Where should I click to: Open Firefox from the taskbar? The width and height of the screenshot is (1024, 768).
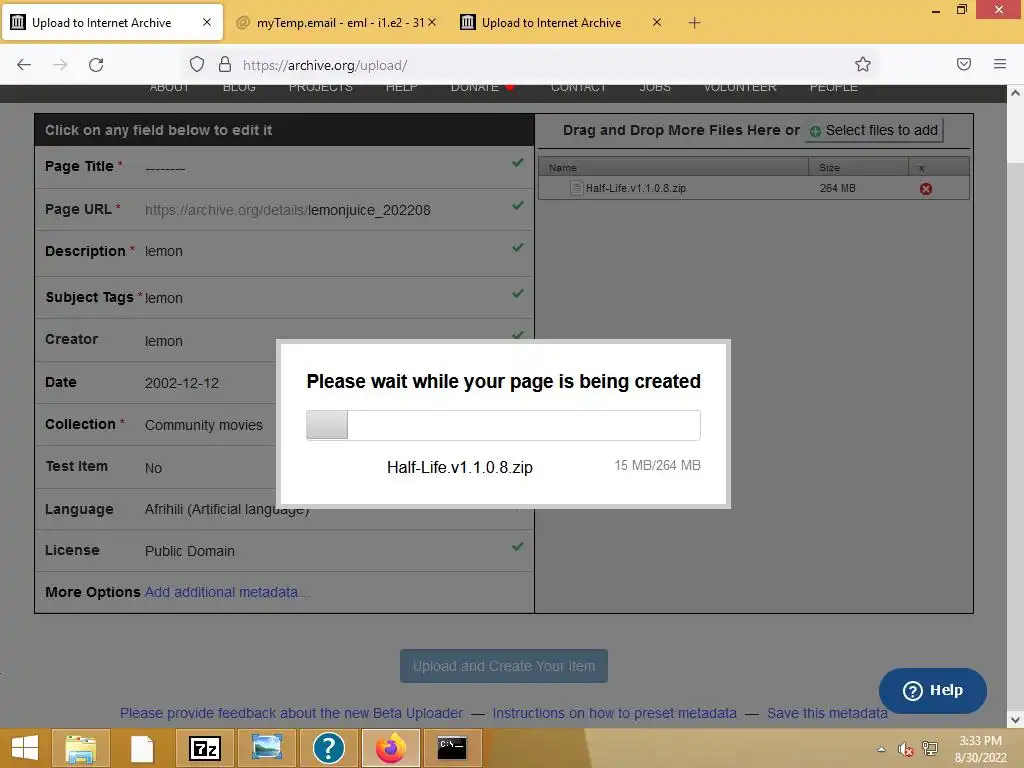(391, 748)
